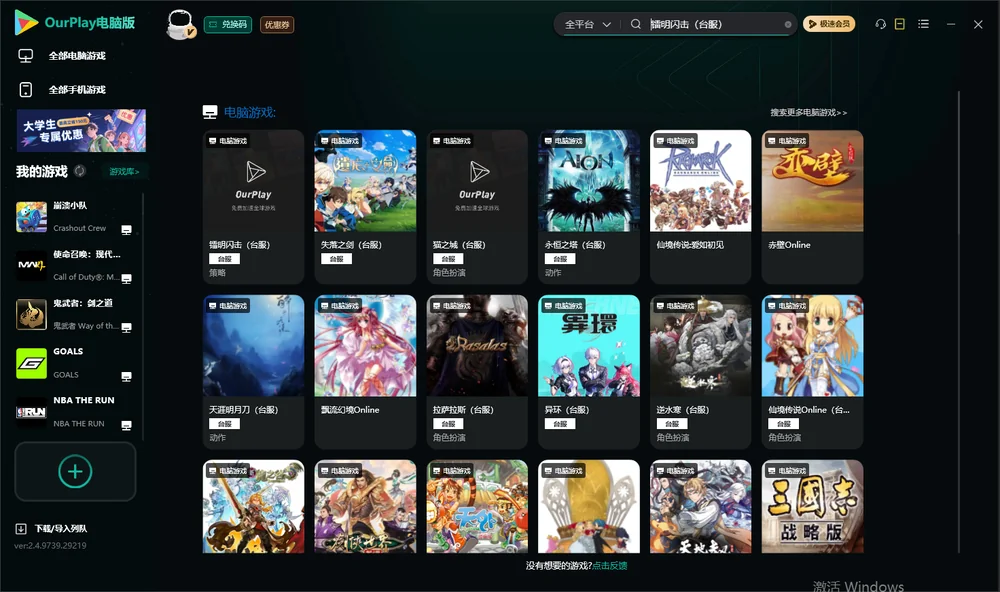Open the 大学生专属优惠 promo banner
This screenshot has height=592, width=1000.
(x=81, y=130)
